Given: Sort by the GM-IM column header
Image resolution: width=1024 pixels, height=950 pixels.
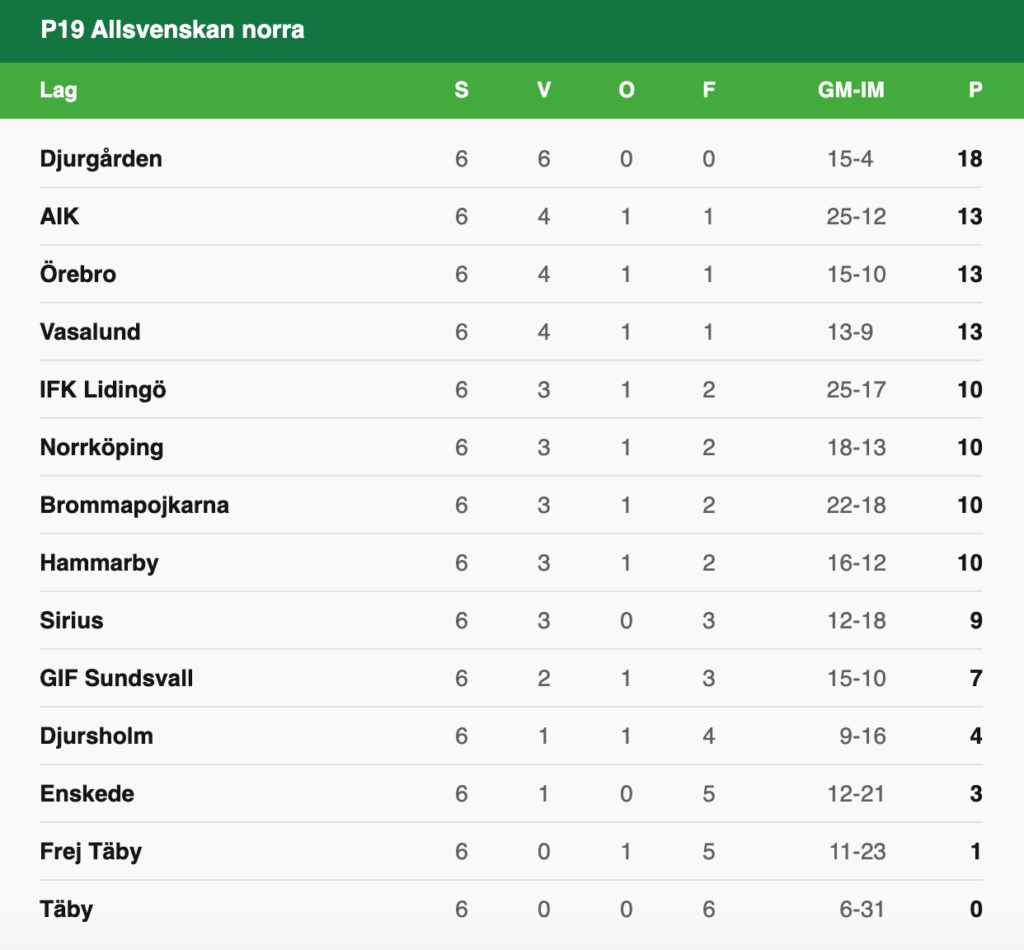Looking at the screenshot, I should 851,90.
